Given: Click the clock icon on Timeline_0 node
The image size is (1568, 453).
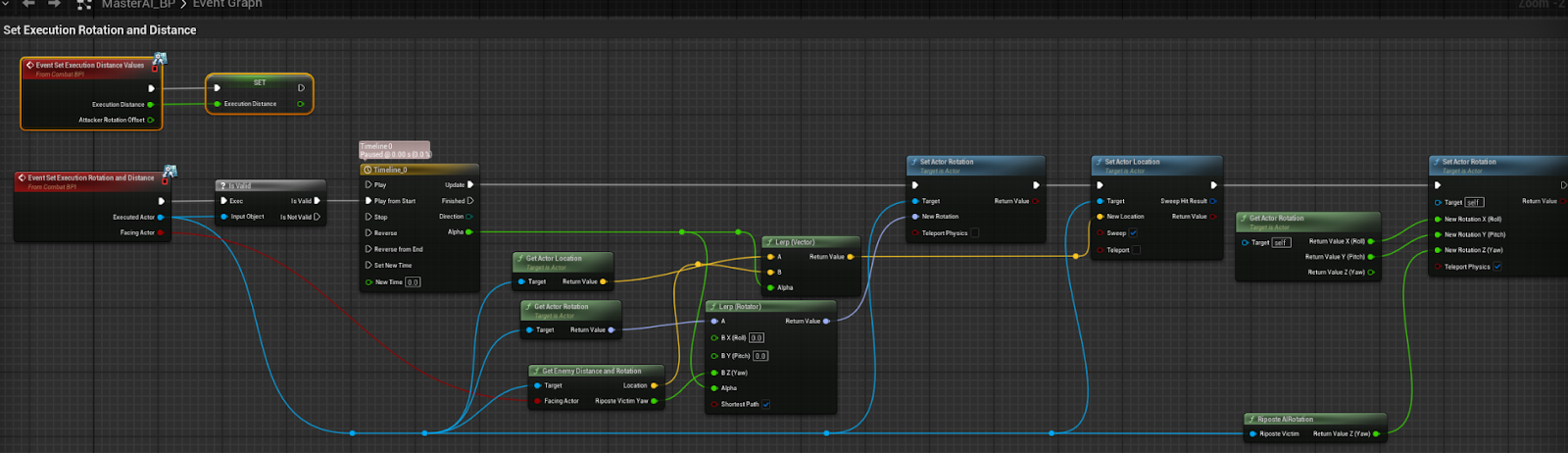Looking at the screenshot, I should [367, 170].
